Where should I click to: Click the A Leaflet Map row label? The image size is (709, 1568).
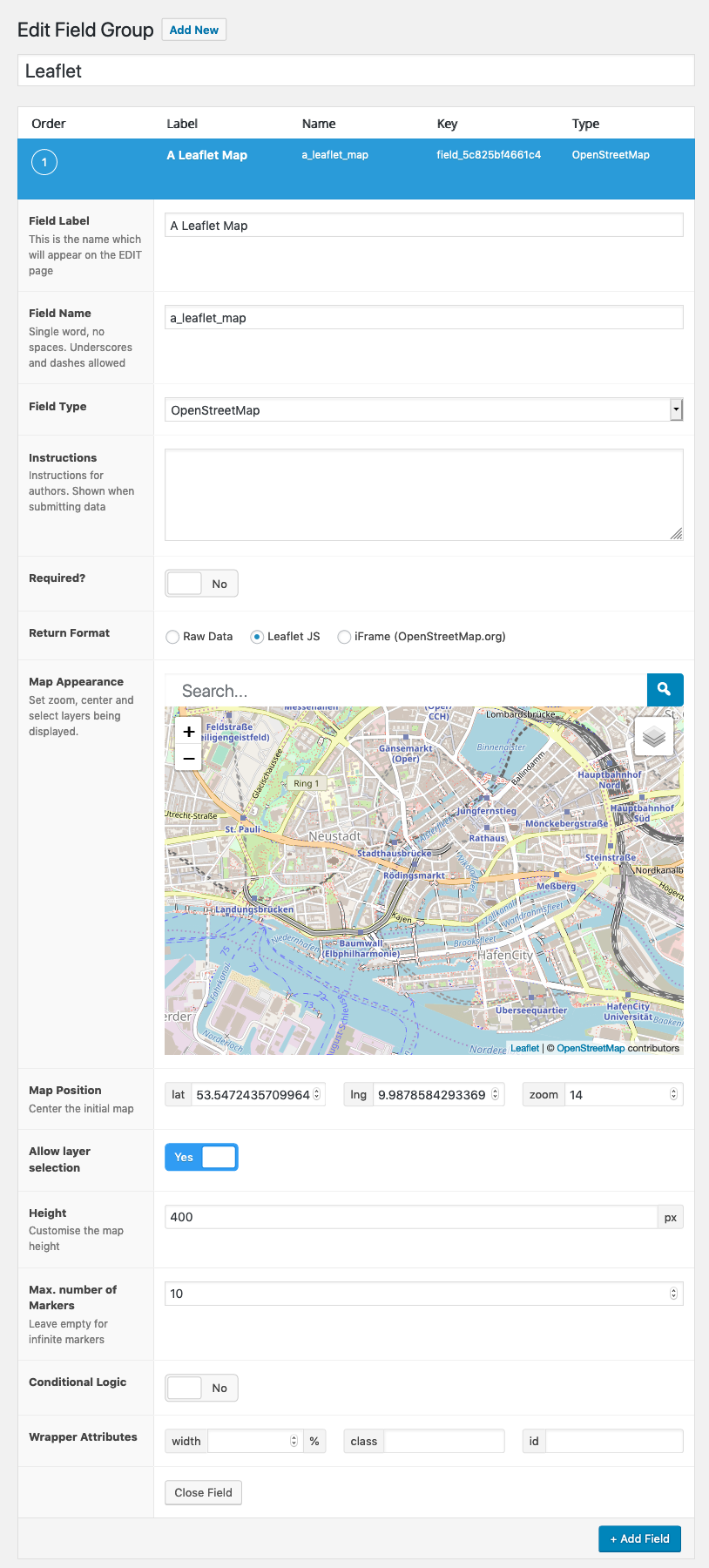pyautogui.click(x=207, y=155)
